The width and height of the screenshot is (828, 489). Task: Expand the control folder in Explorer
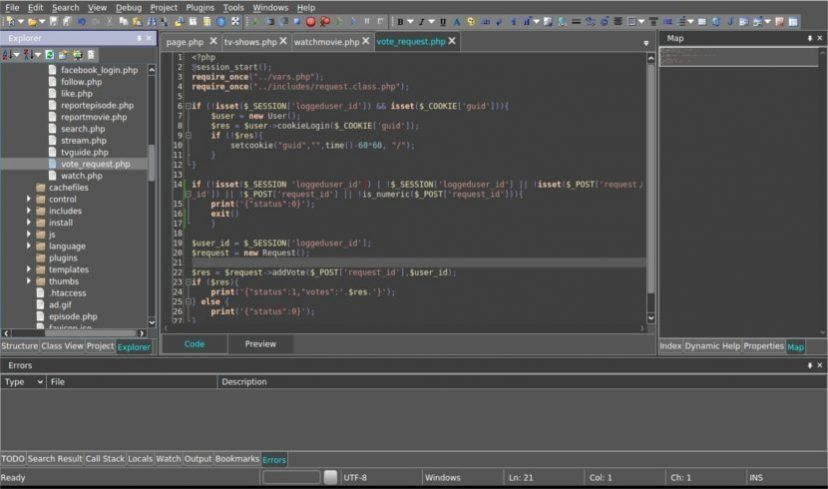coord(29,199)
